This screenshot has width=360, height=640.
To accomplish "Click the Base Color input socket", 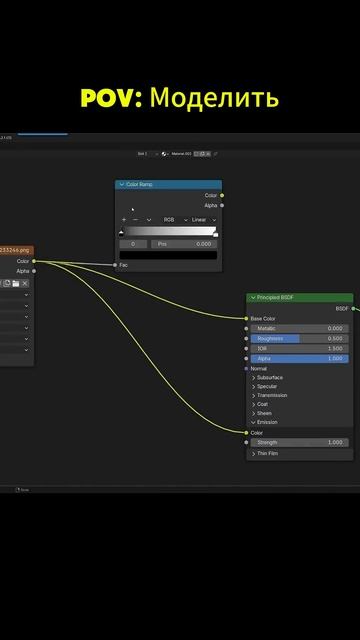I will pos(246,318).
